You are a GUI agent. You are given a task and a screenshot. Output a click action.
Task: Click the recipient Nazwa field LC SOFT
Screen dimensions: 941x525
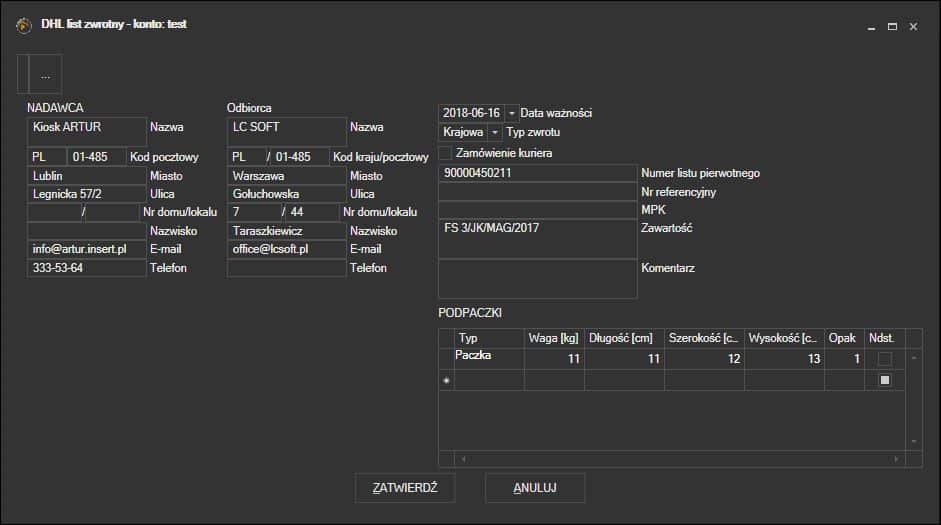tap(287, 131)
